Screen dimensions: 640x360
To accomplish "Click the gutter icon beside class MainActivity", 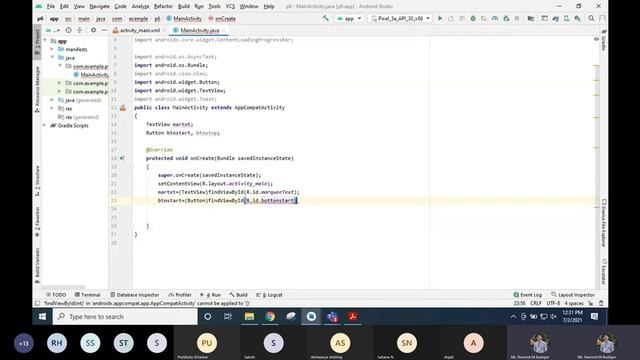I will (123, 108).
